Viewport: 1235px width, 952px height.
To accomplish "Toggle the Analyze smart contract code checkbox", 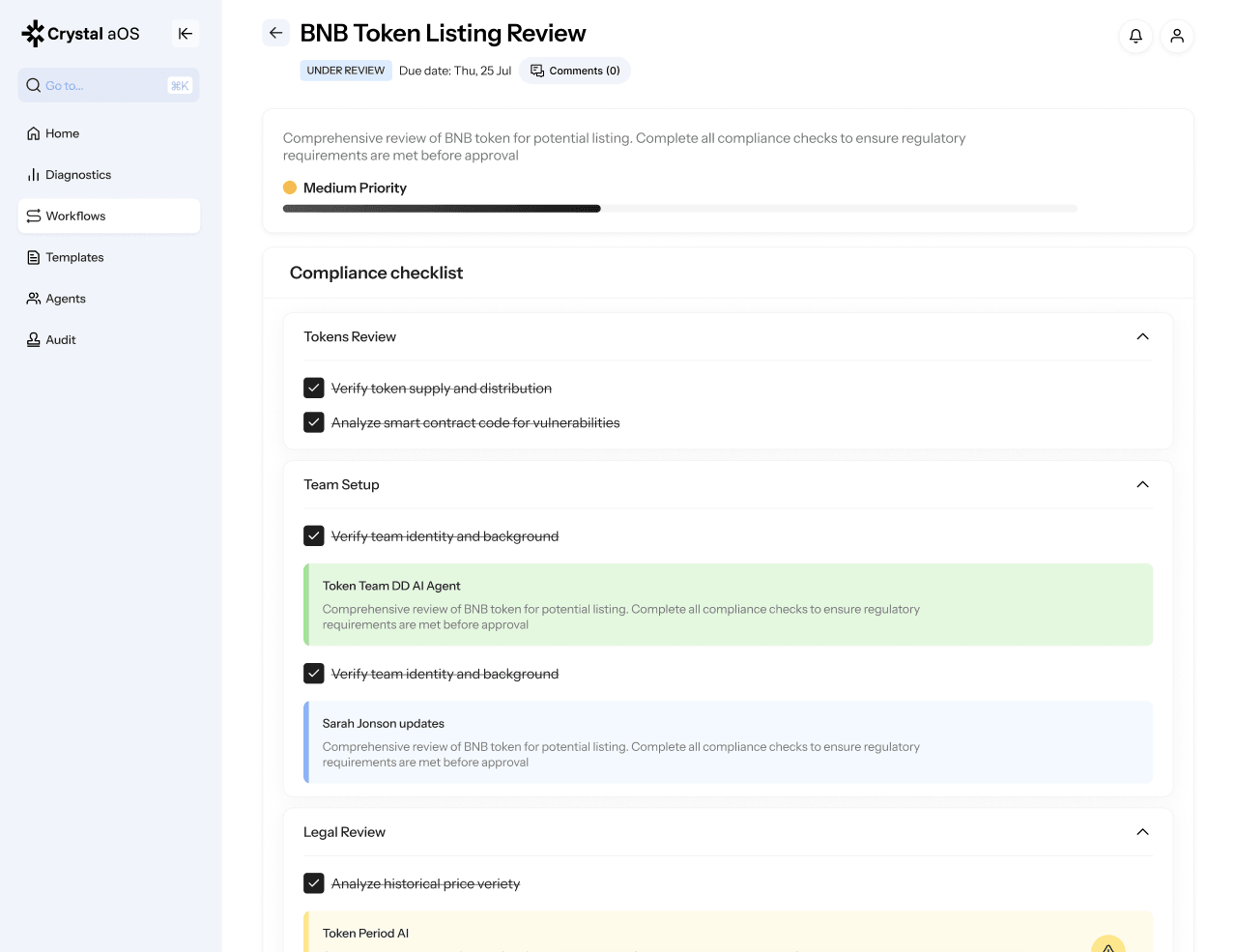I will [313, 422].
